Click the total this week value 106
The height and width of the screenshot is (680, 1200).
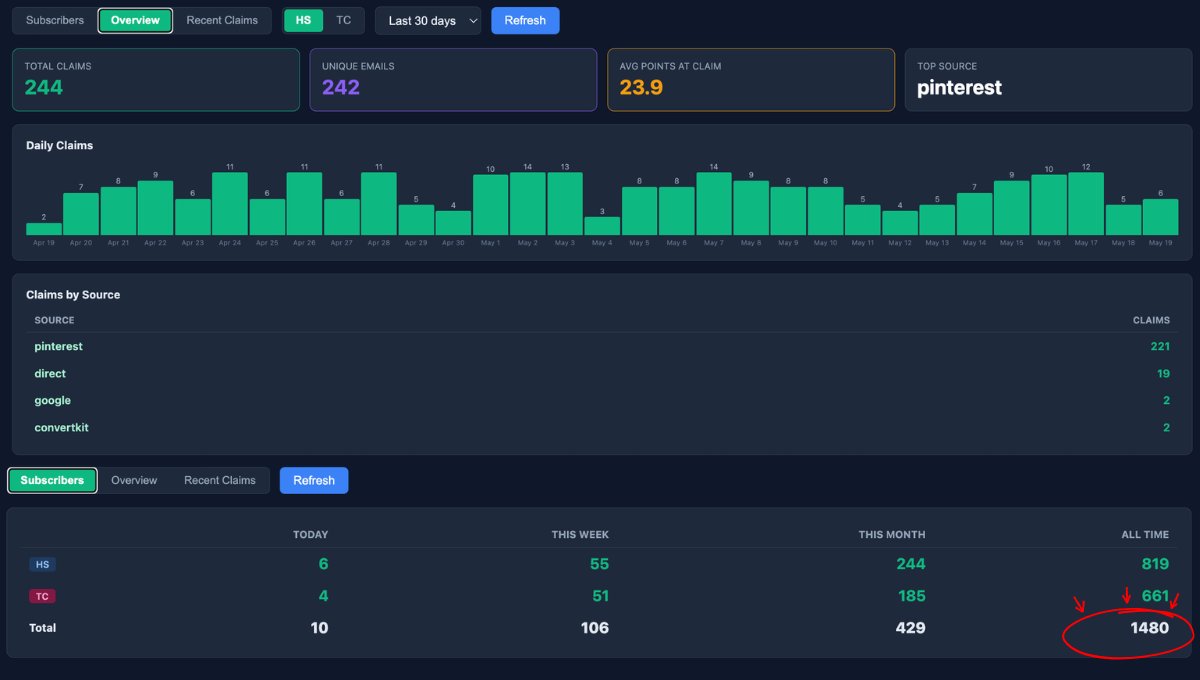593,628
